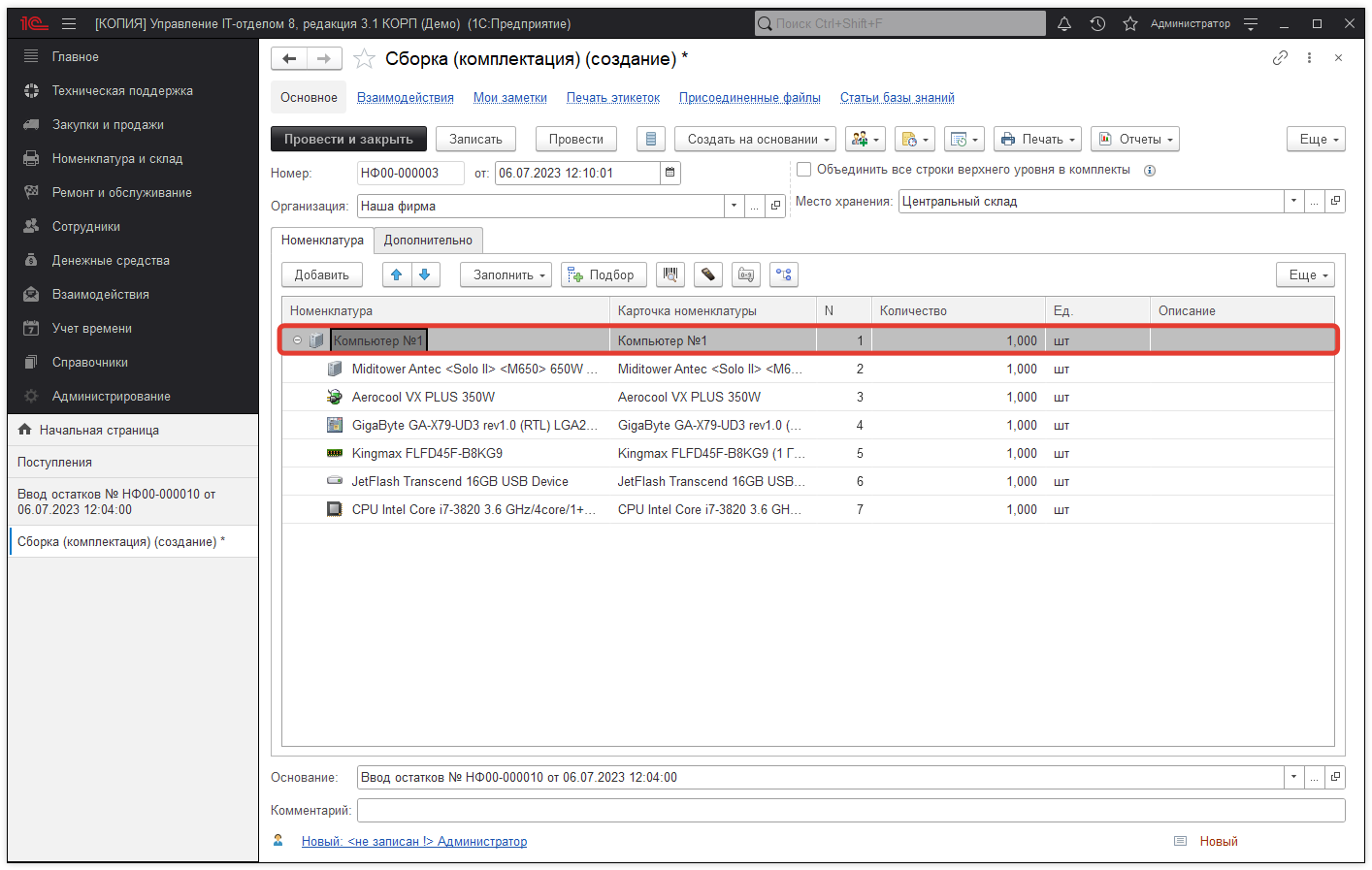Image resolution: width=1372 pixels, height=870 pixels.
Task: Click the Провести и закрыть button
Action: tap(348, 139)
